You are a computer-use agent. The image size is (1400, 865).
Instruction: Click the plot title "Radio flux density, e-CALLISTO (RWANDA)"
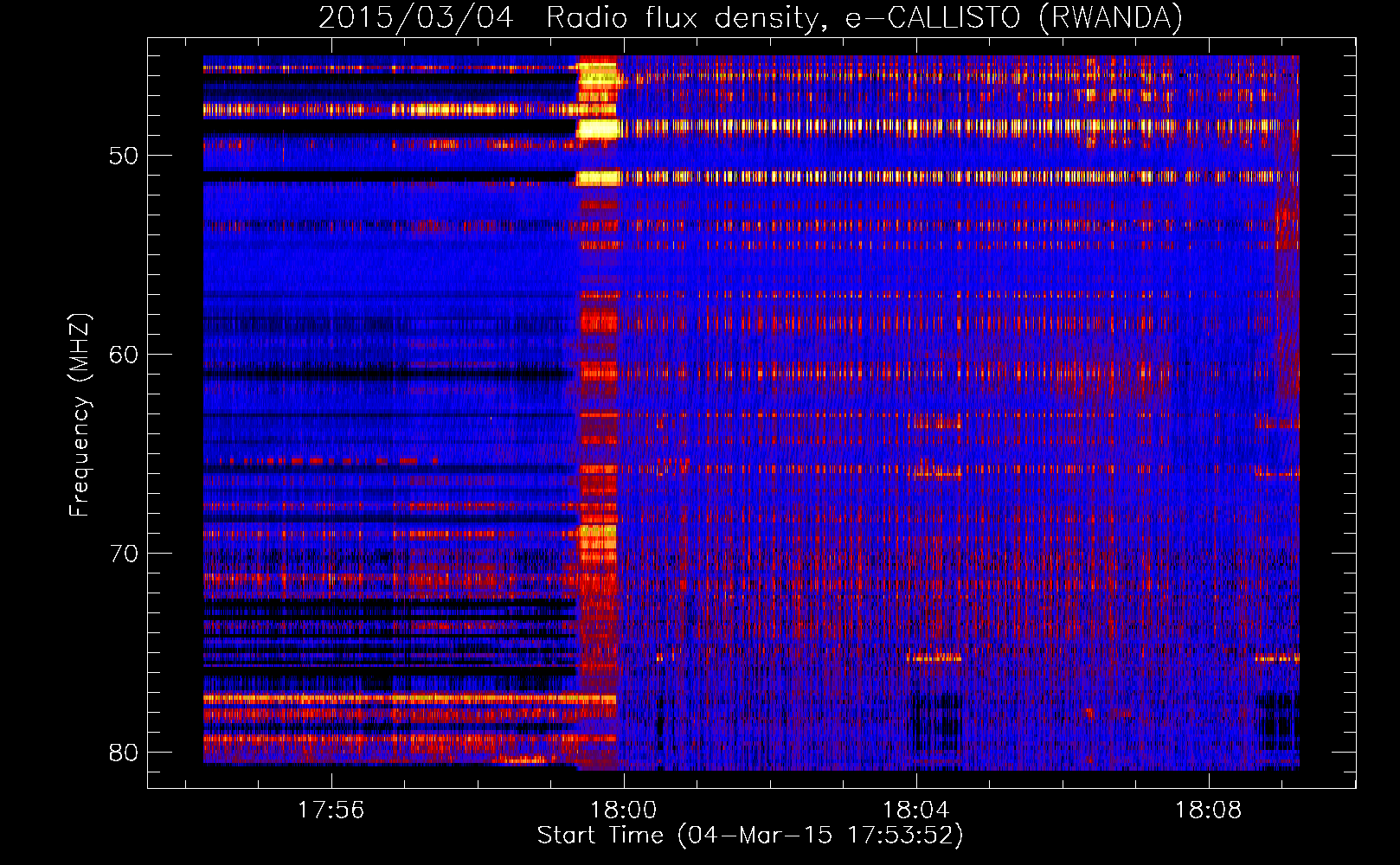[864, 18]
